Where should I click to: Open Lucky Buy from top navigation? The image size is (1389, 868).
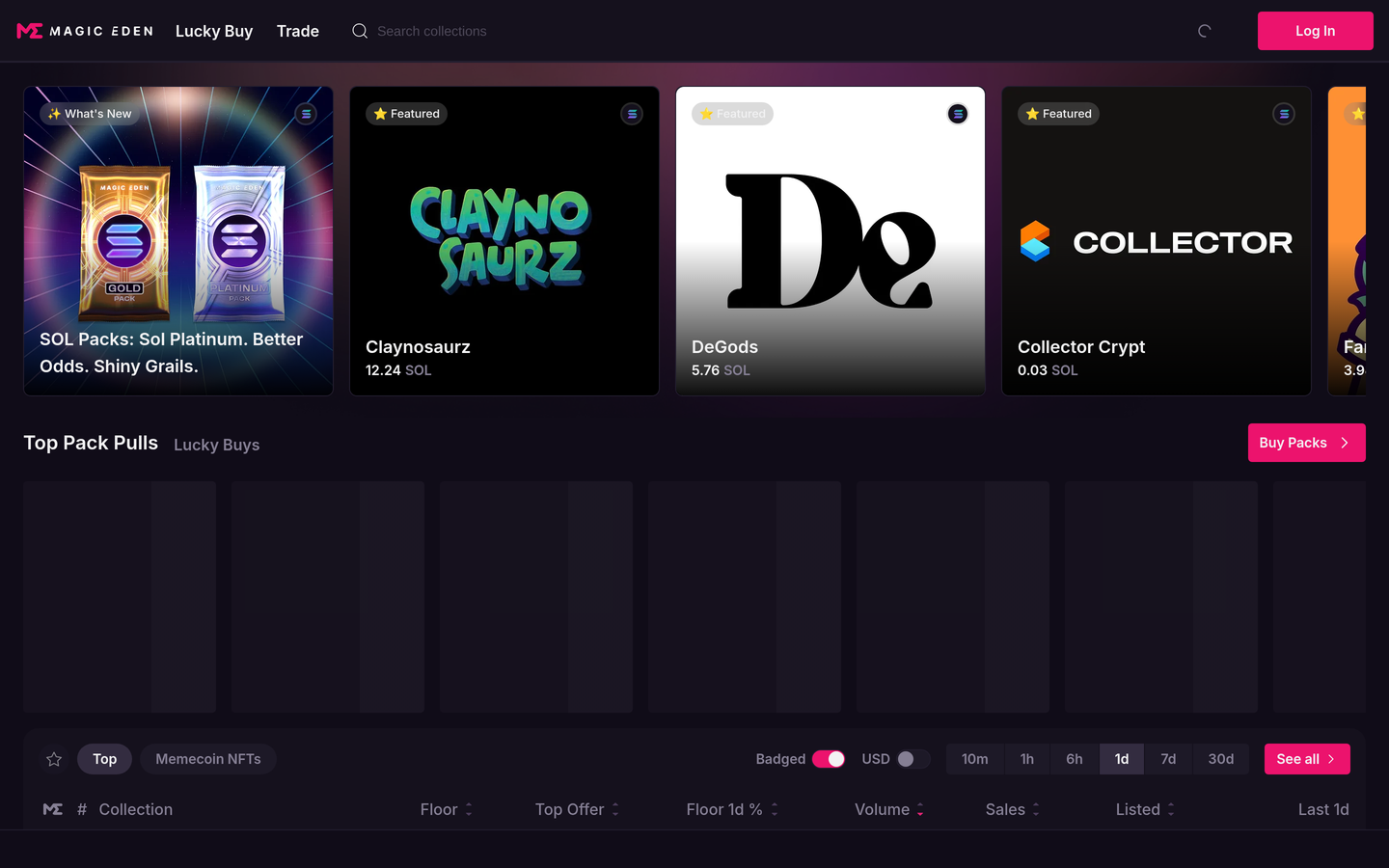click(214, 31)
